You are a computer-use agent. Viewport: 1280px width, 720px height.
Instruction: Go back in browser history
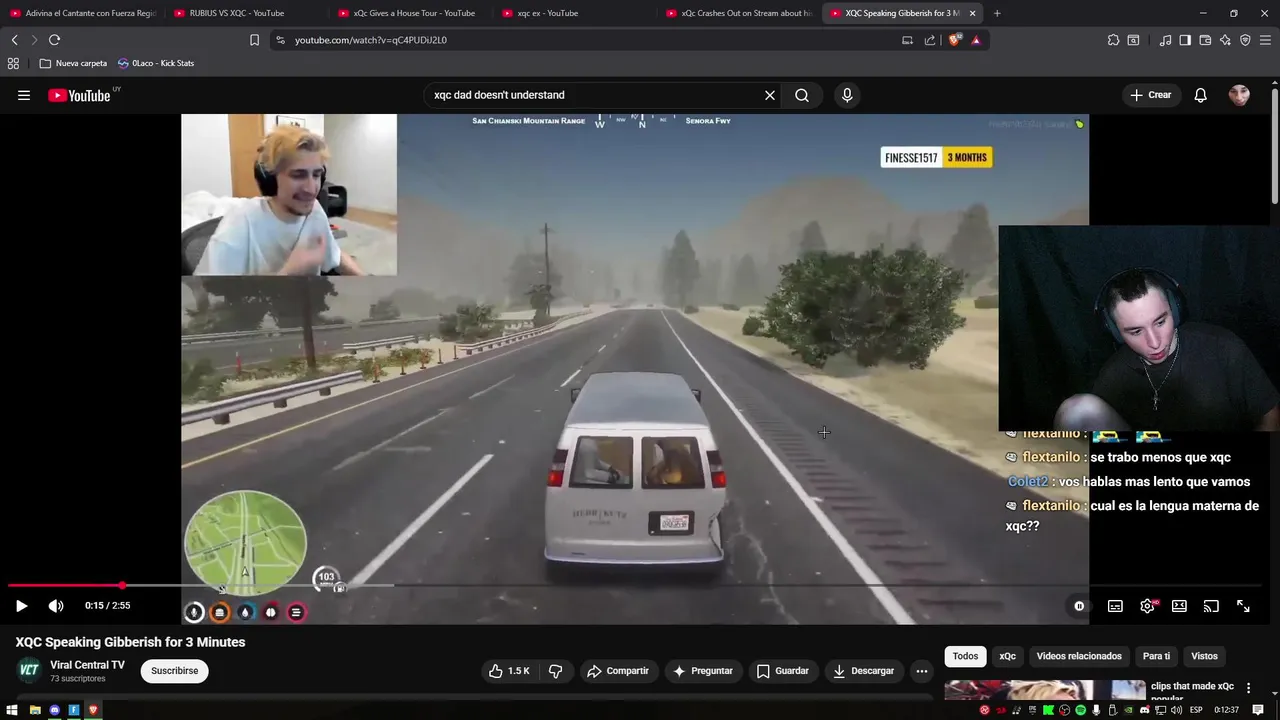[x=14, y=40]
